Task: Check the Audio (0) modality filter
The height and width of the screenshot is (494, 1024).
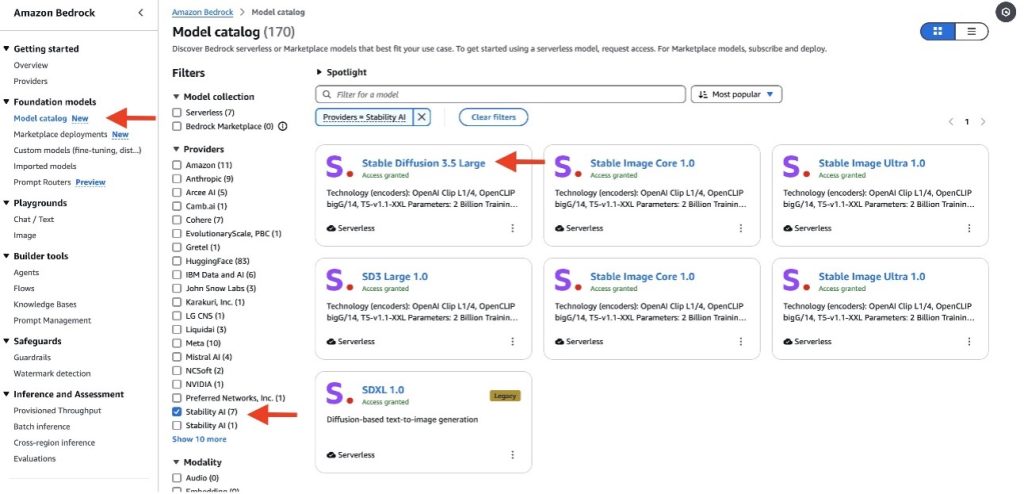Action: click(x=177, y=478)
